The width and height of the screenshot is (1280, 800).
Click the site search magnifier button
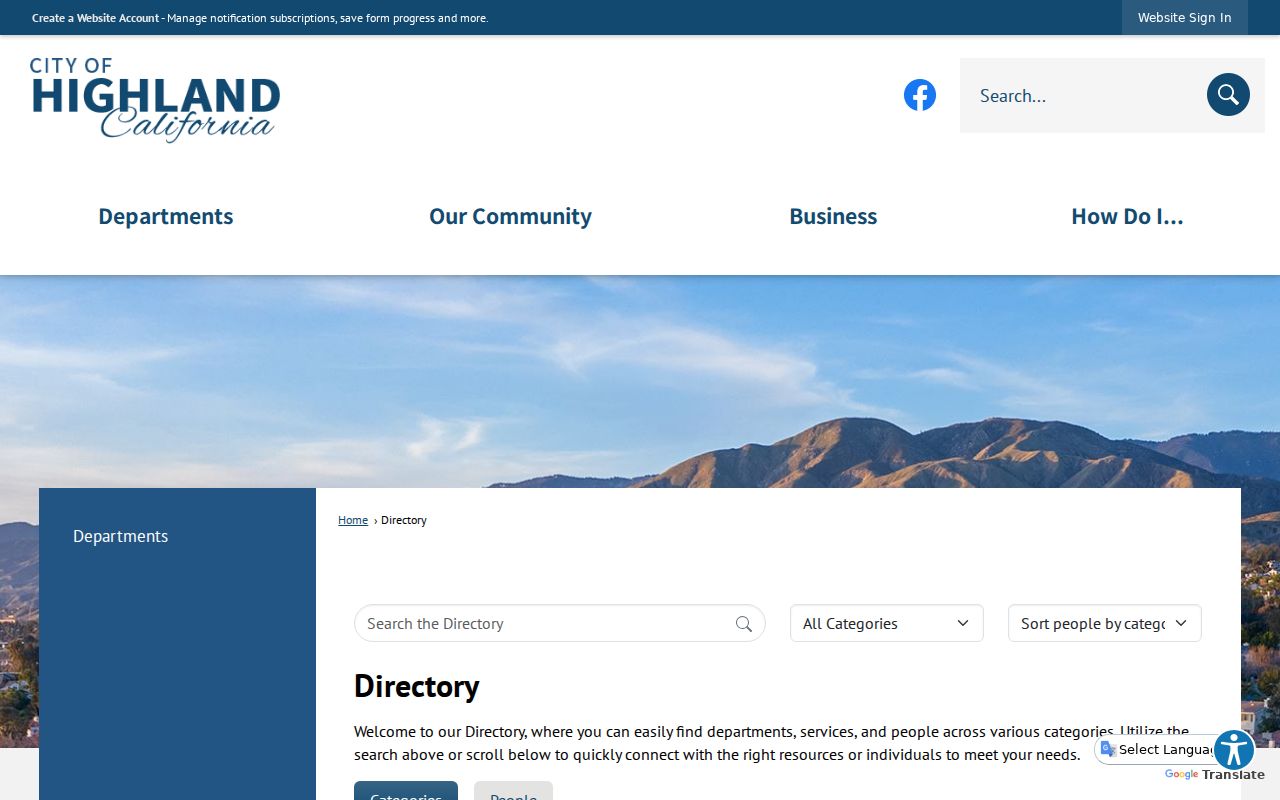(x=1228, y=95)
